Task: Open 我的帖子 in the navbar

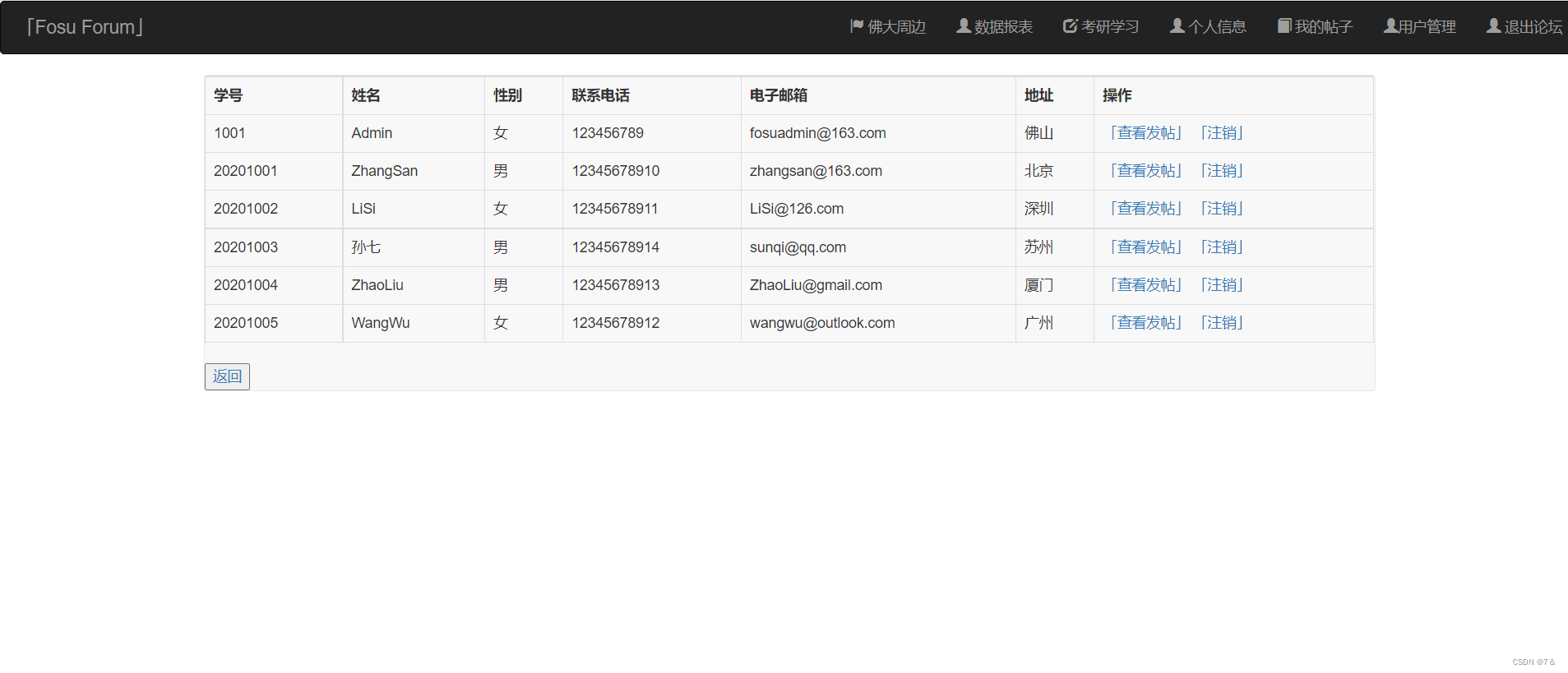Action: pyautogui.click(x=1315, y=27)
